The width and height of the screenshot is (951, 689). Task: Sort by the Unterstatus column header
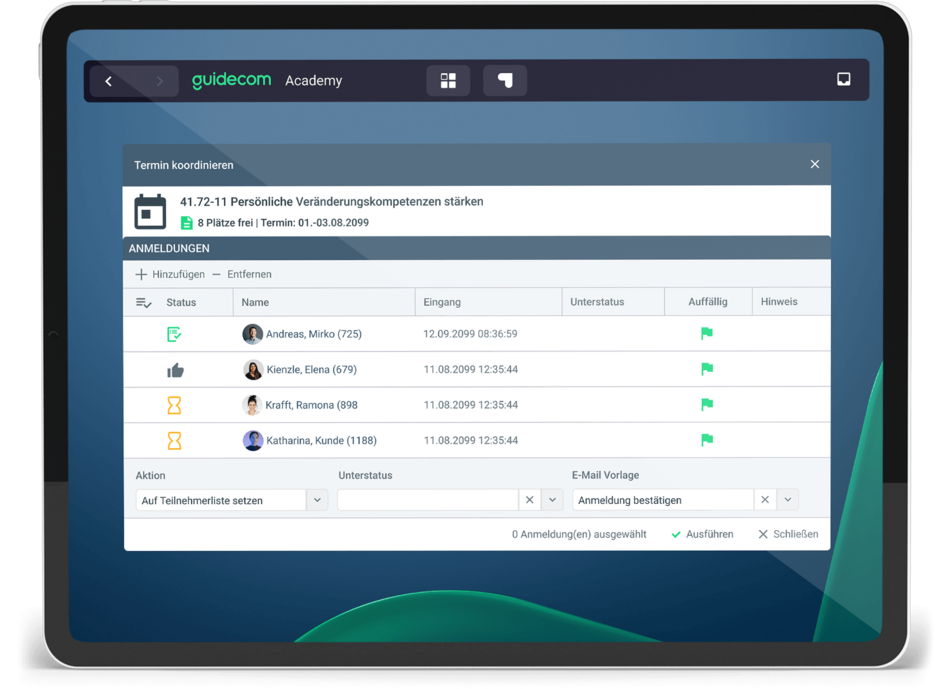pos(597,301)
